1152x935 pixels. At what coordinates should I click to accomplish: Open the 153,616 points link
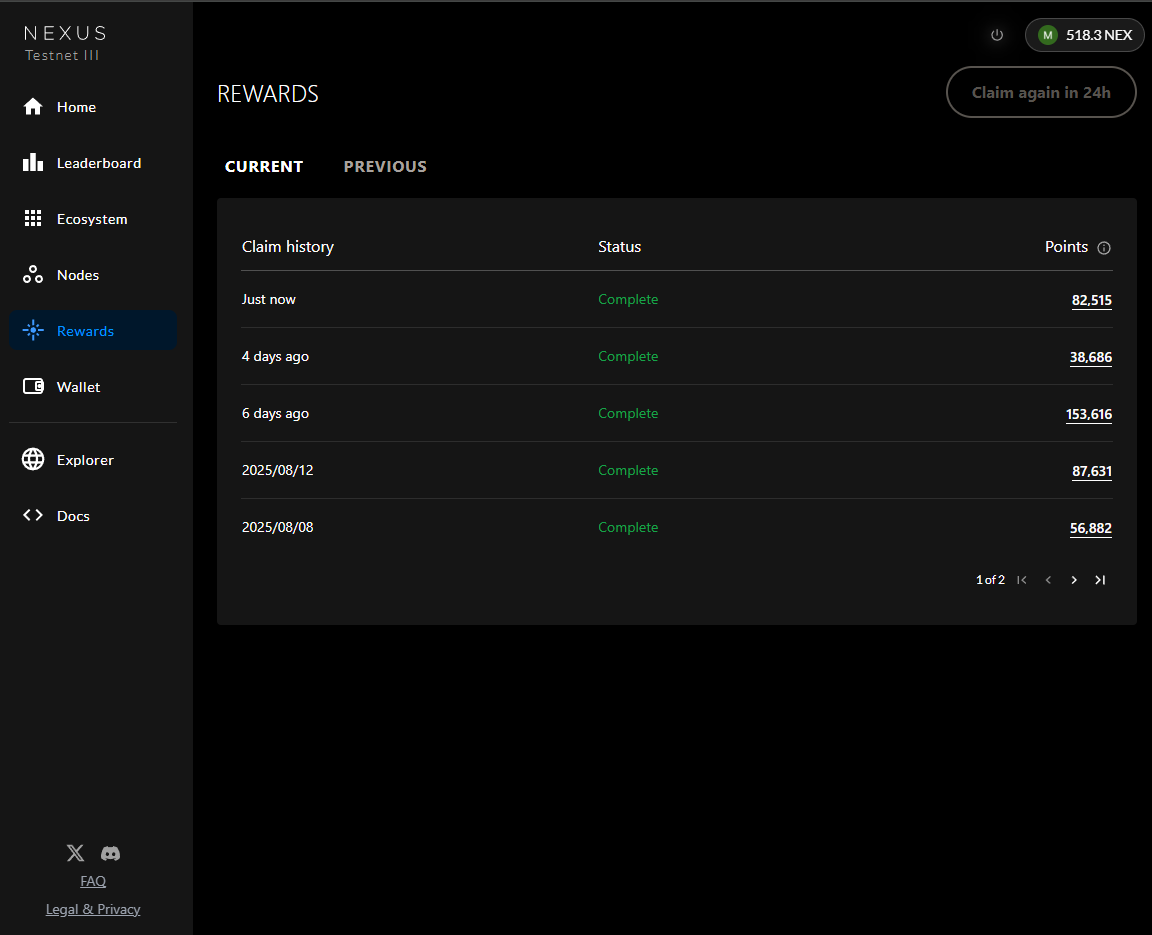(1089, 414)
